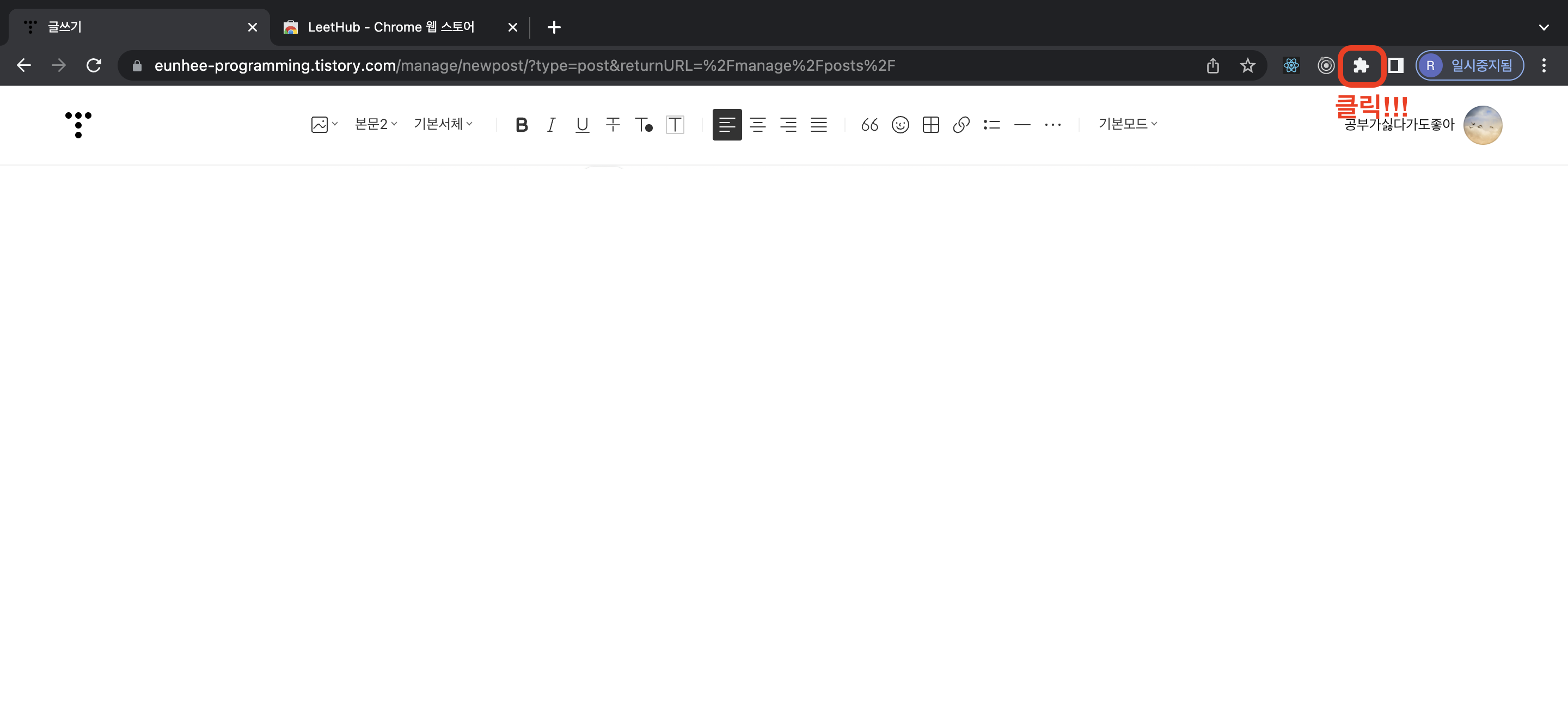Toggle italic text formatting
The image size is (1568, 708).
click(551, 125)
